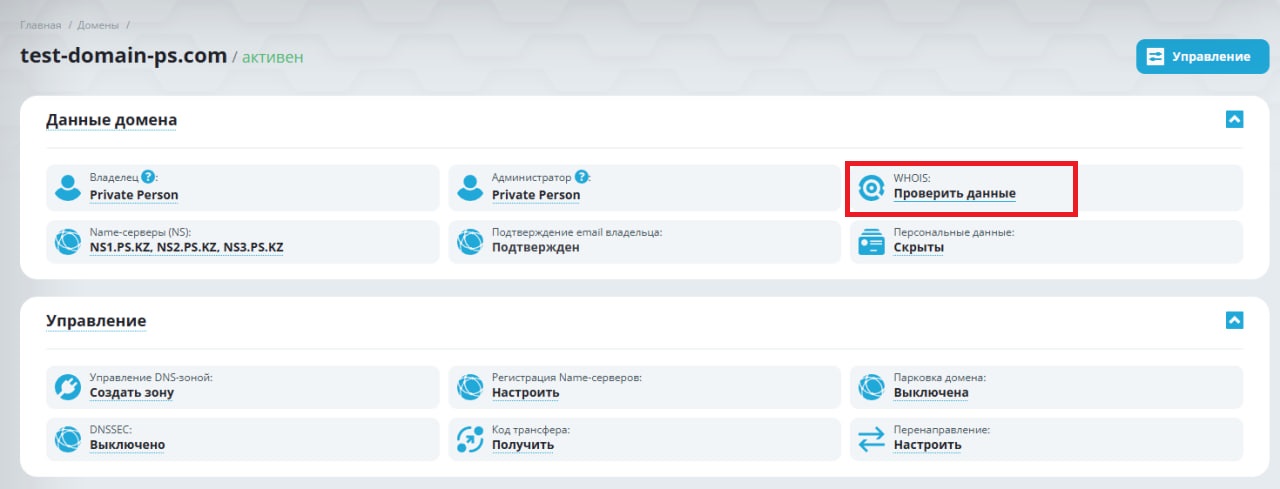The image size is (1280, 489).
Task: Click Настроить under Перенаправление
Action: 928,444
